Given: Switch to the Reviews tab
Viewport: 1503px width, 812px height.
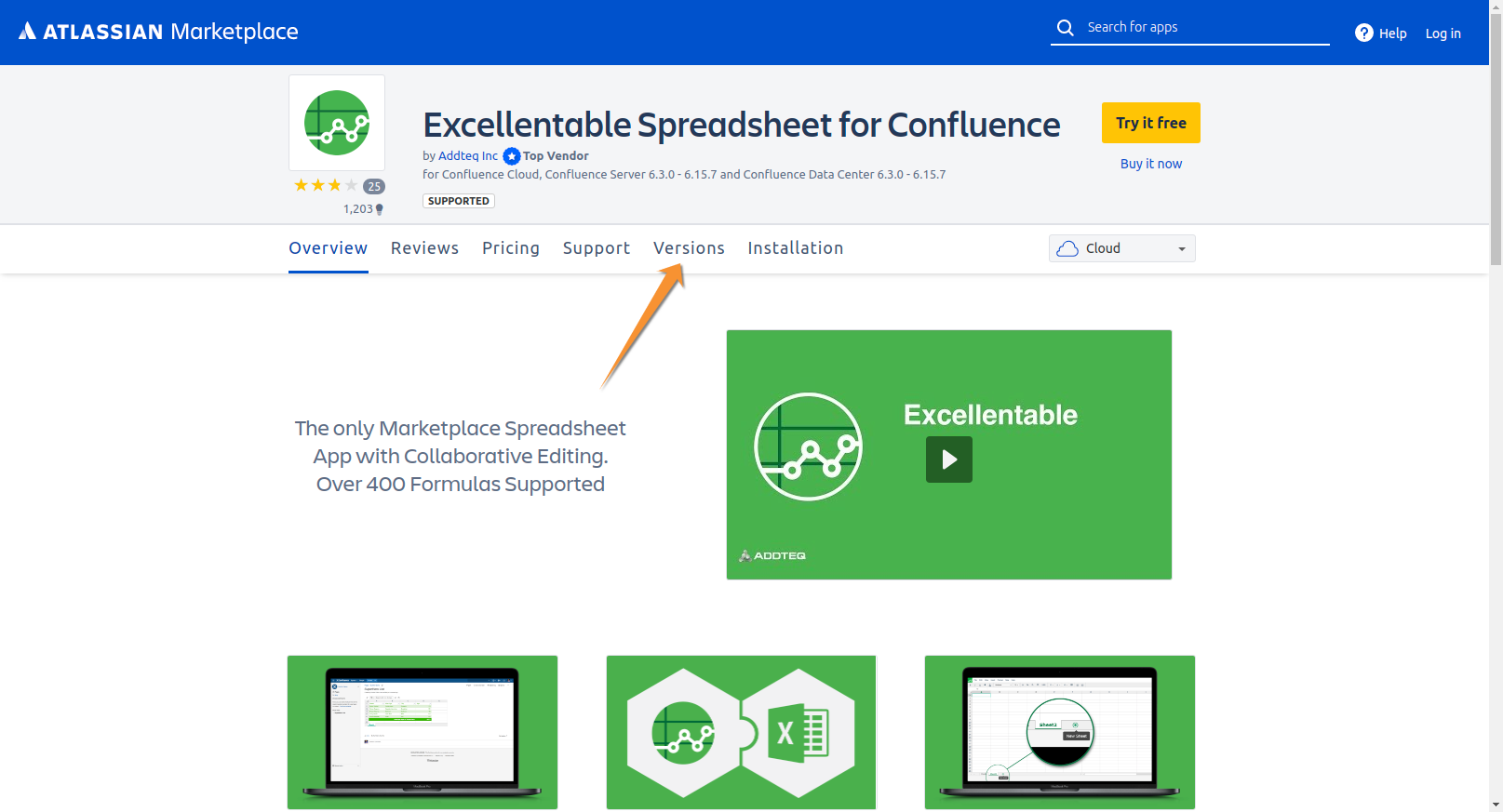Looking at the screenshot, I should click(424, 248).
